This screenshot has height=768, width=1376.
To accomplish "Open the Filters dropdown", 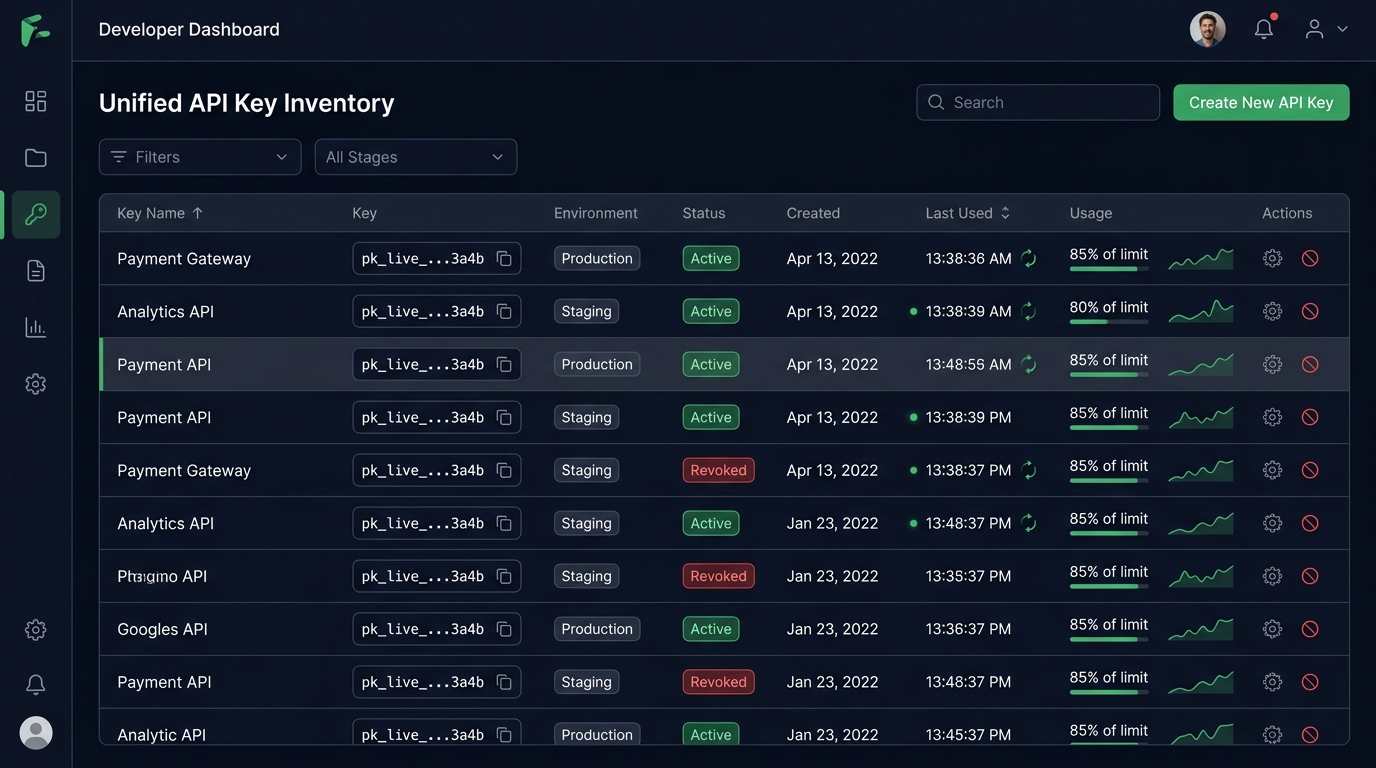I will click(x=200, y=157).
